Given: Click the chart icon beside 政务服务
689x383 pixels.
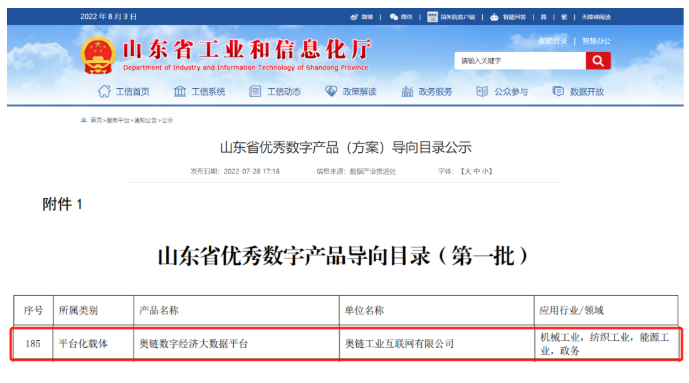Looking at the screenshot, I should pyautogui.click(x=407, y=91).
